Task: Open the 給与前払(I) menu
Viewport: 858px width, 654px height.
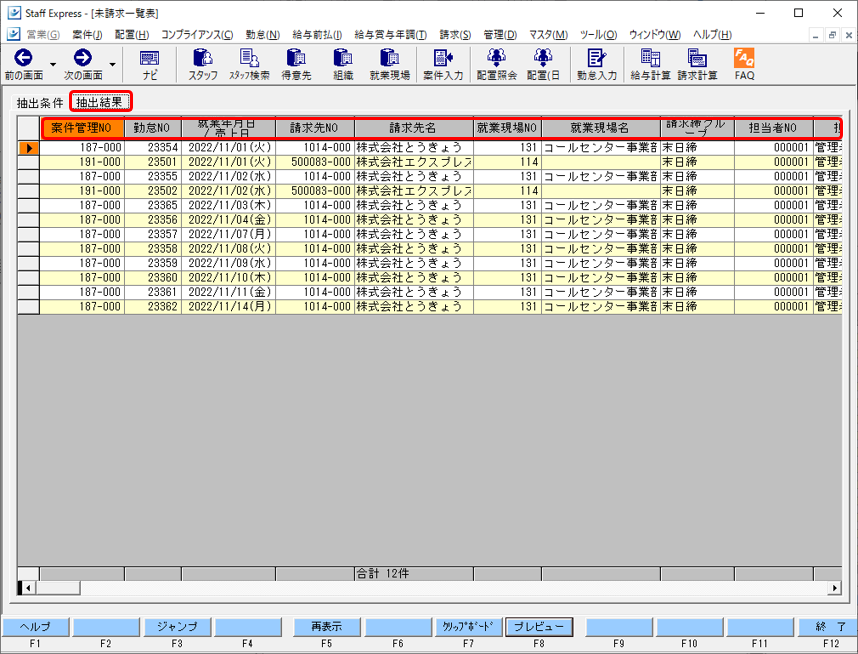Action: pyautogui.click(x=317, y=34)
